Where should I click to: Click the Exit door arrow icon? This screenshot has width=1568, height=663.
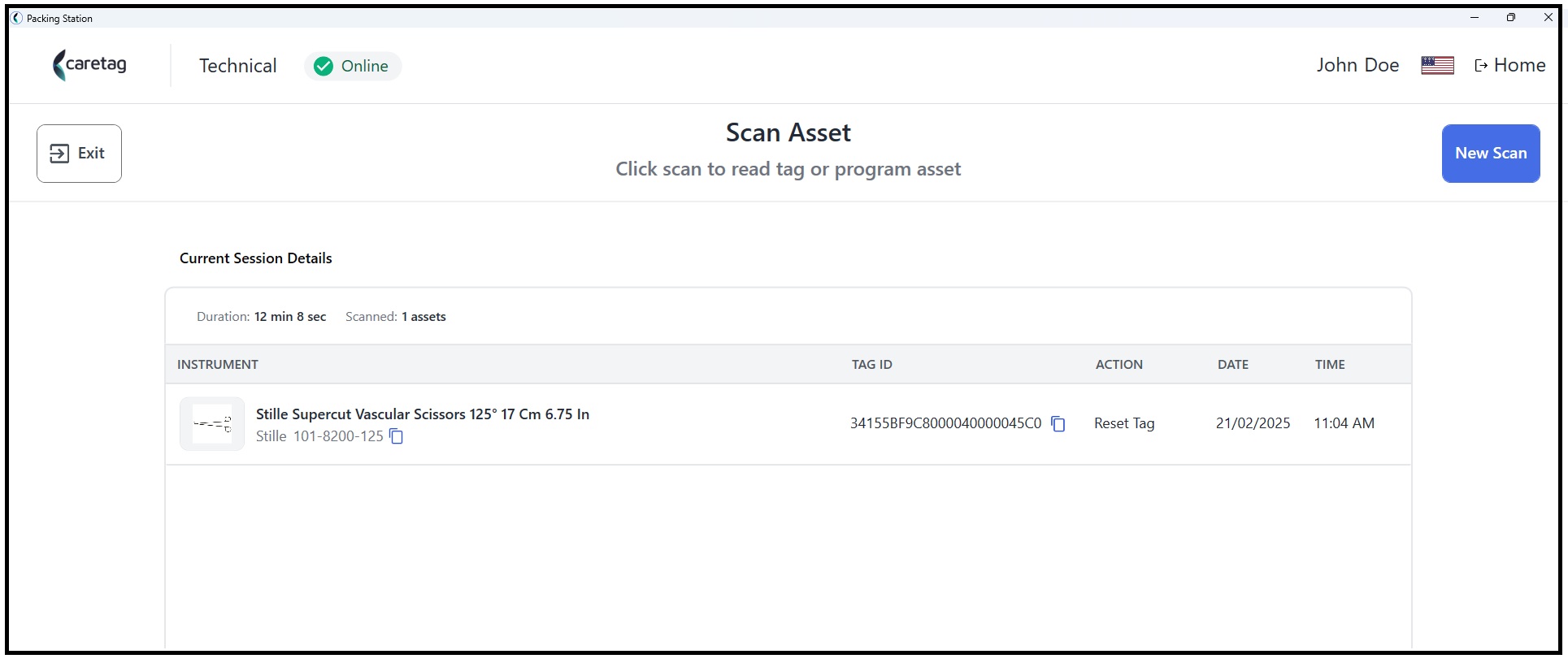coord(59,154)
